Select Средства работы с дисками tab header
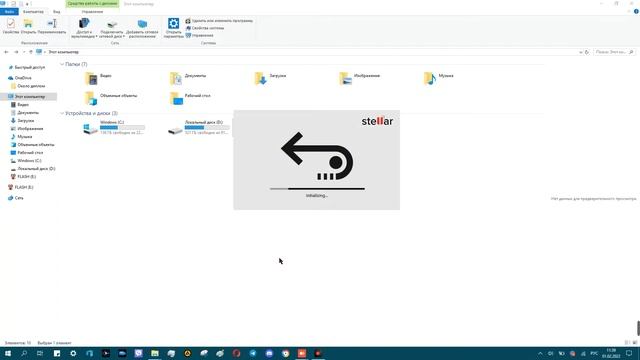 click(92, 4)
